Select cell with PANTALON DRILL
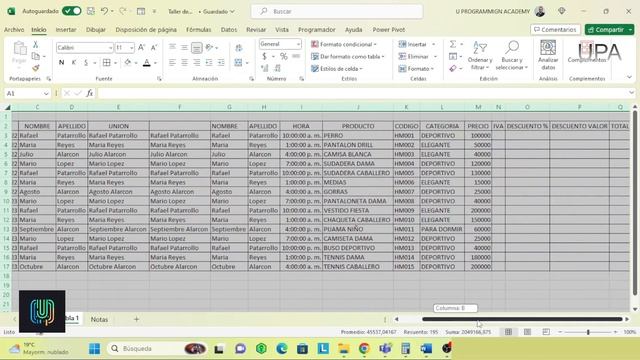 (x=358, y=145)
